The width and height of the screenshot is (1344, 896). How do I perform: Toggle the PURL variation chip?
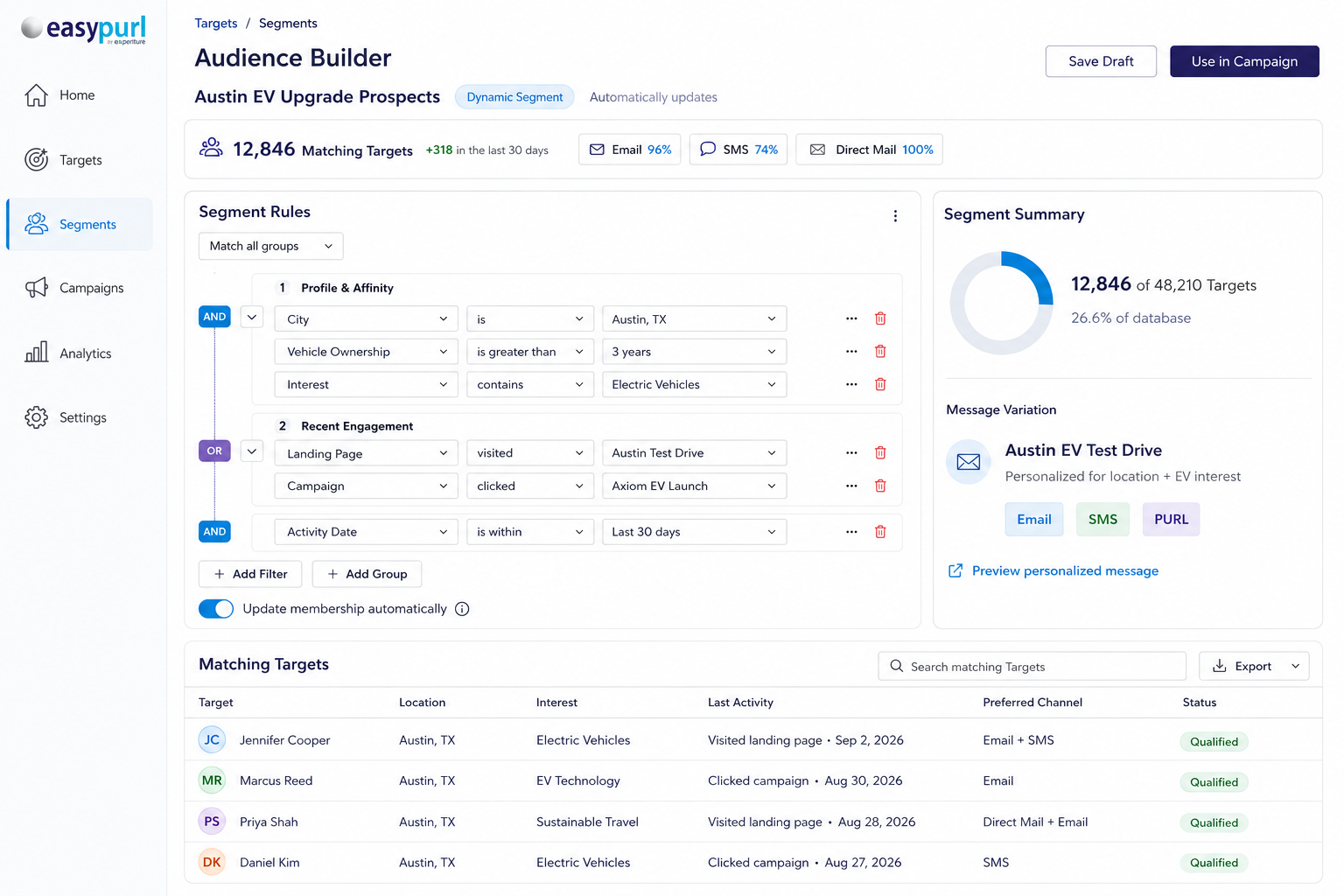pyautogui.click(x=1171, y=520)
